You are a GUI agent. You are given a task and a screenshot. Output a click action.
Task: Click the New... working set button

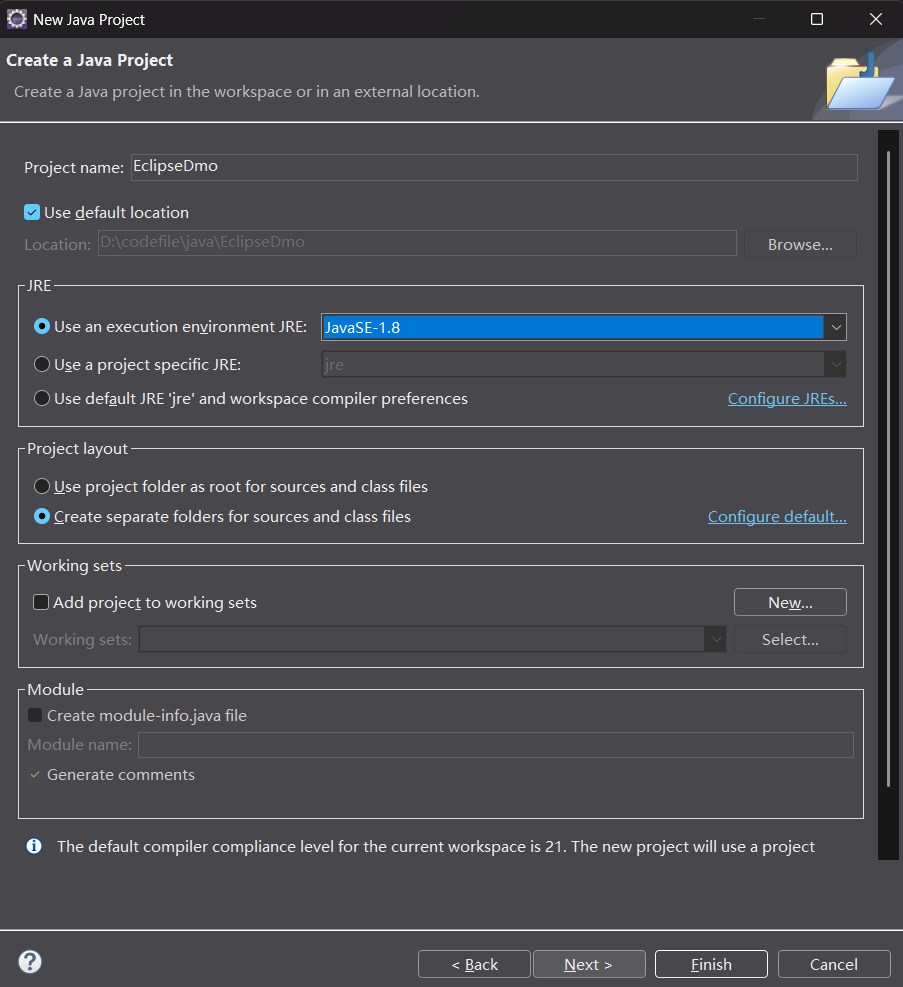pyautogui.click(x=790, y=602)
